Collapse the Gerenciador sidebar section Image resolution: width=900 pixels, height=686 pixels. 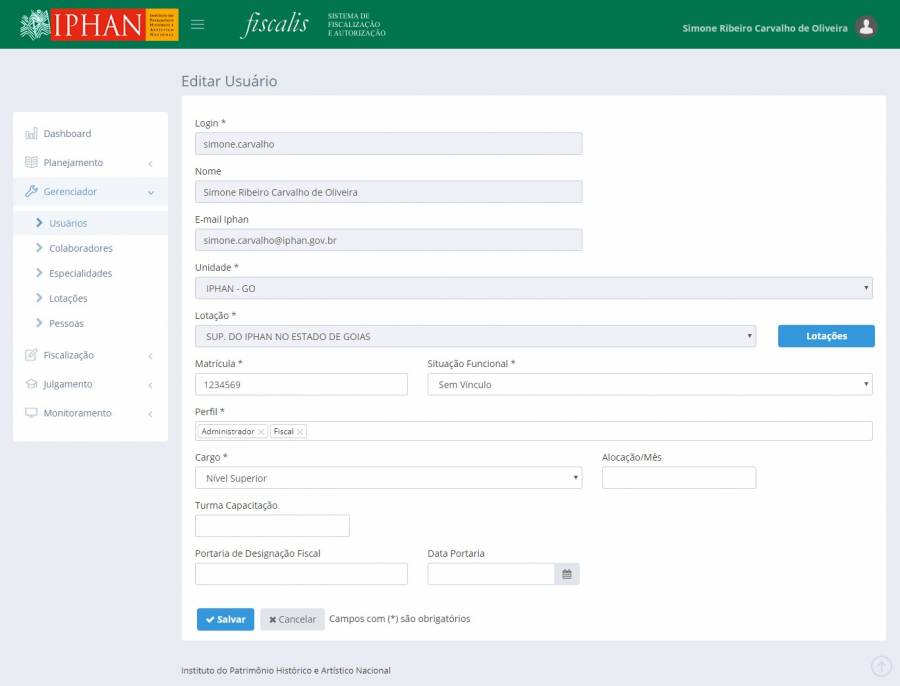(70, 192)
